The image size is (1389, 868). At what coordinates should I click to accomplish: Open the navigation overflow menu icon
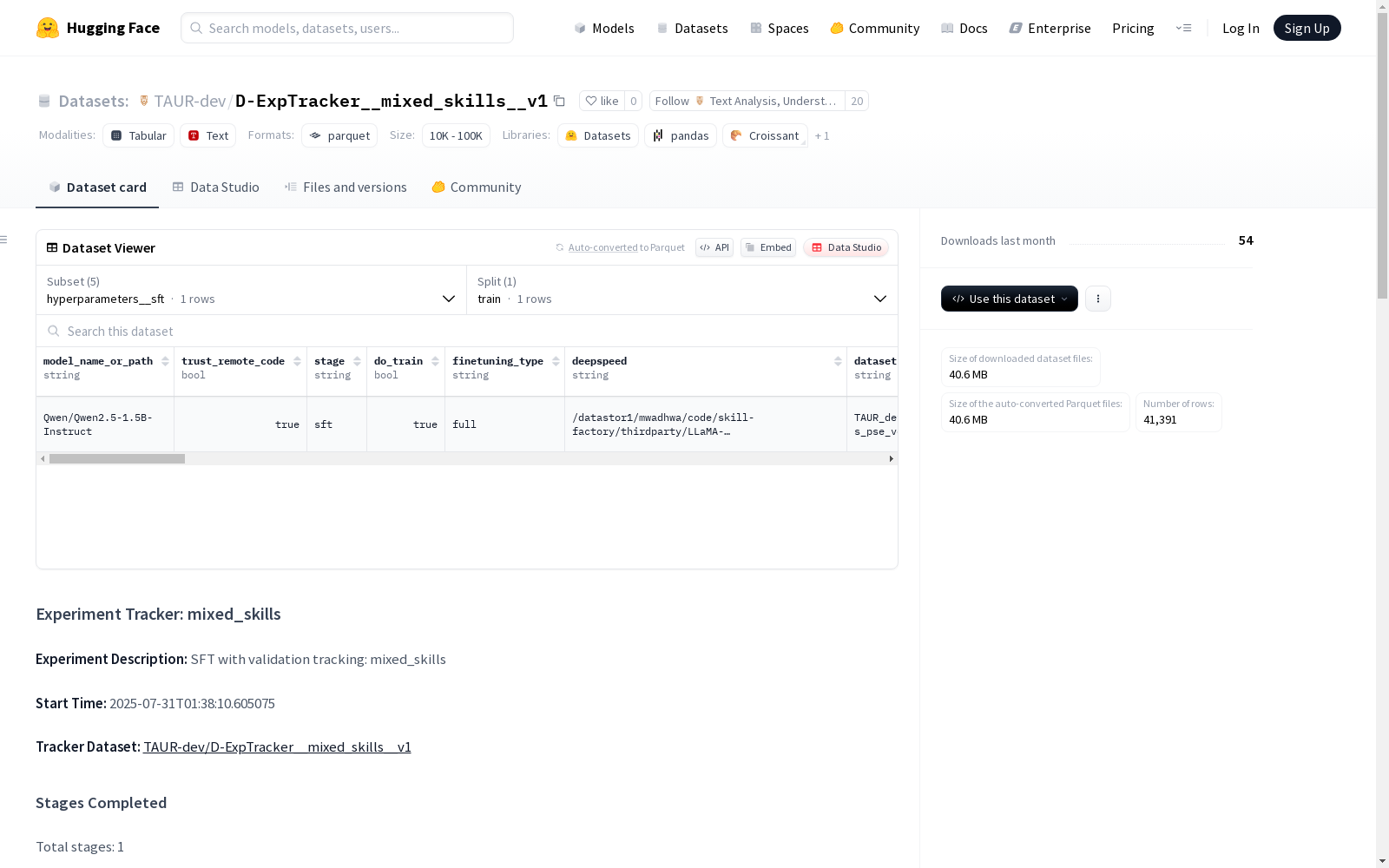tap(1183, 28)
